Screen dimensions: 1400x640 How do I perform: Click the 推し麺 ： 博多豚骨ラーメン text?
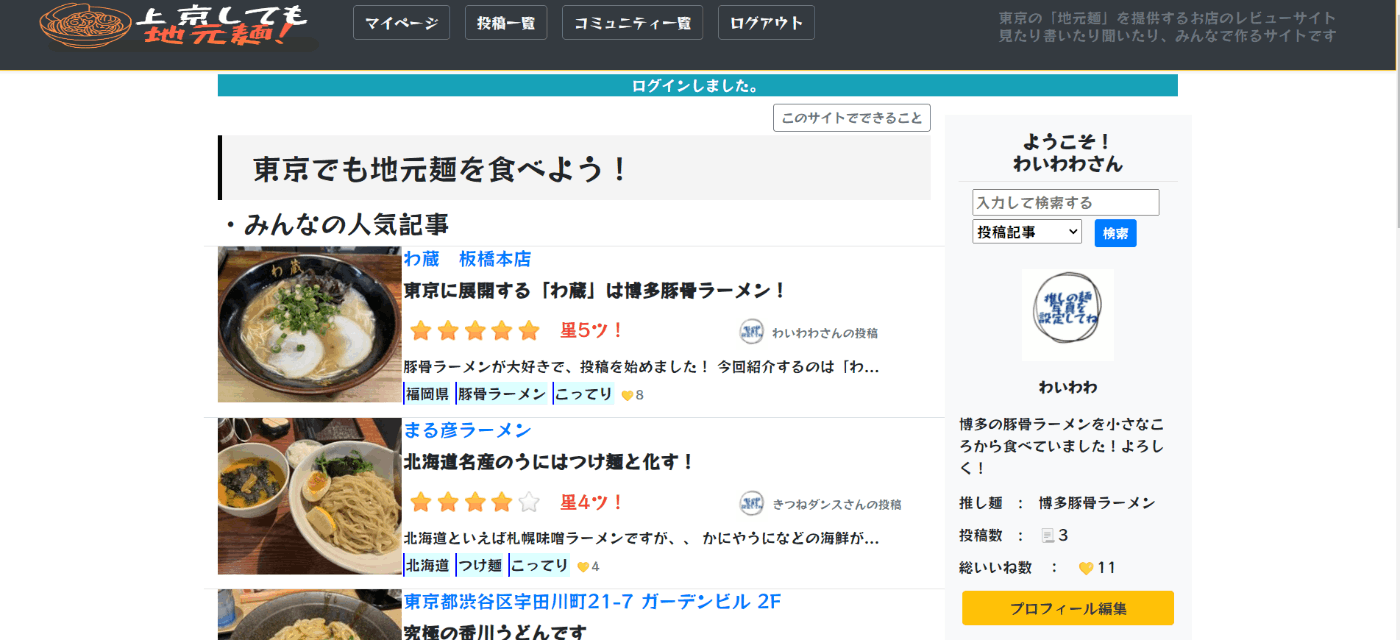click(x=1057, y=503)
